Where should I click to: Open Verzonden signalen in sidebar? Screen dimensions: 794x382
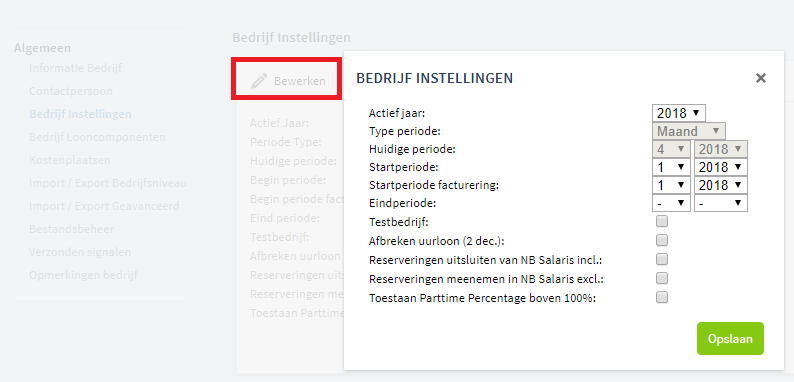point(80,252)
